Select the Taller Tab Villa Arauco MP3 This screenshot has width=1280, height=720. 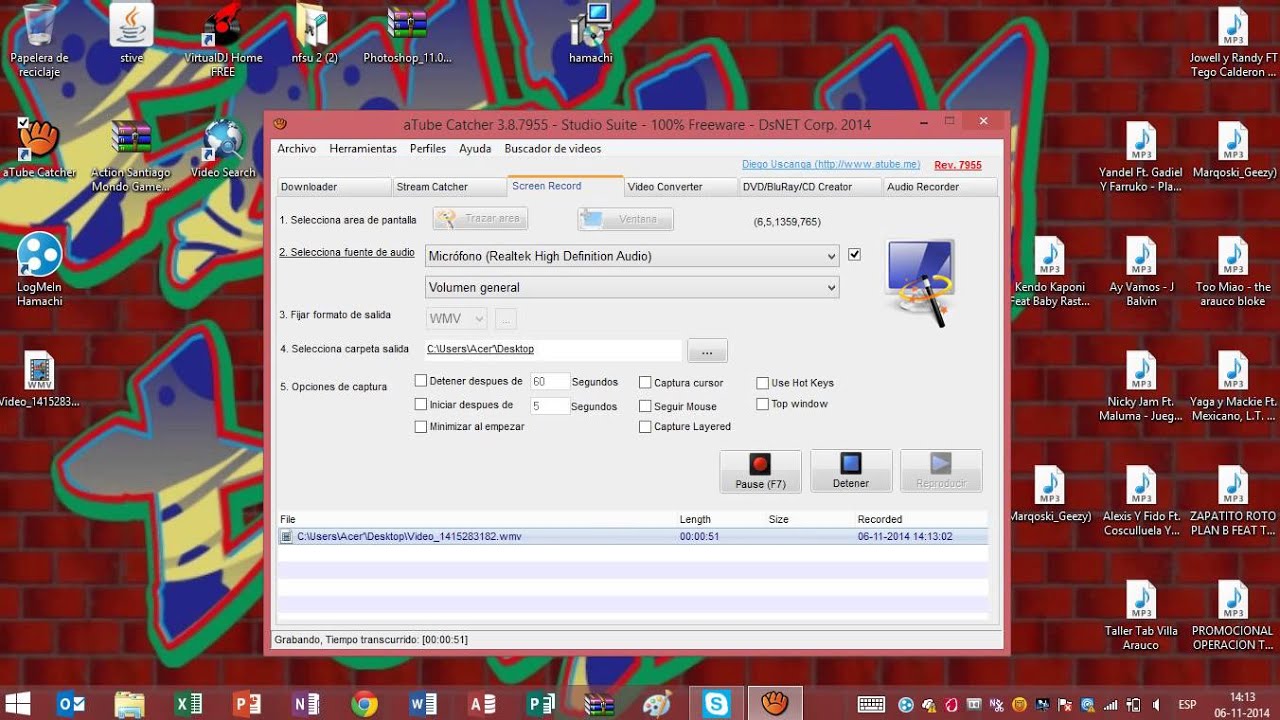click(x=1141, y=615)
